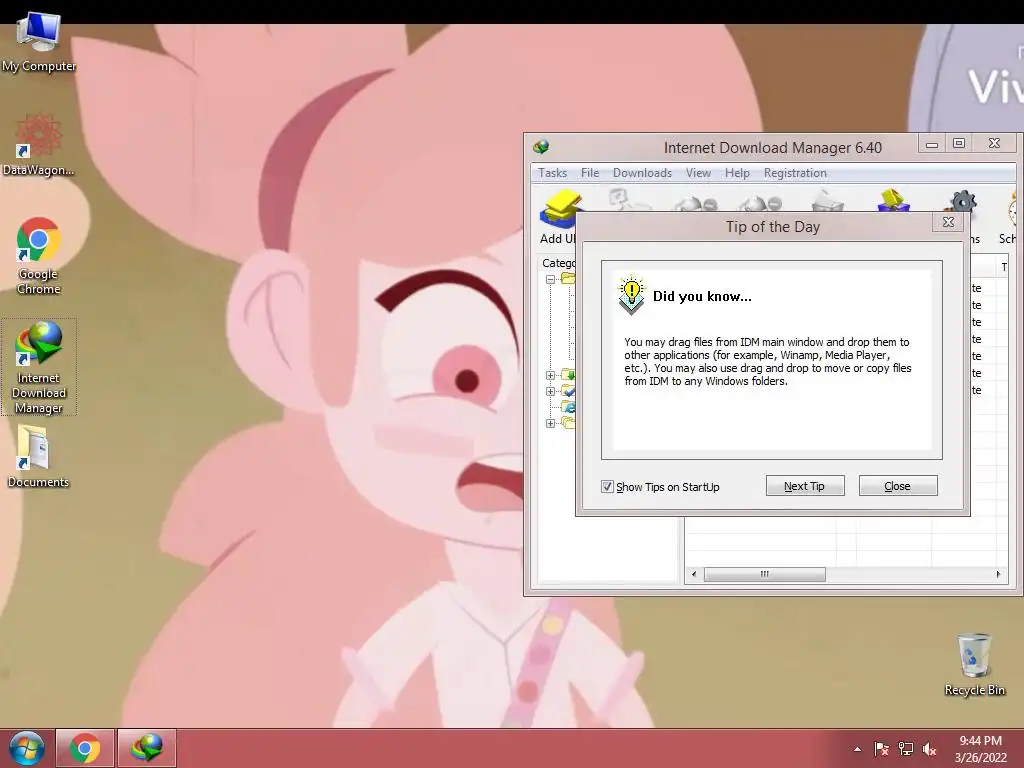This screenshot has width=1024, height=768.
Task: Maximize the Internet Download Manager window
Action: click(959, 144)
